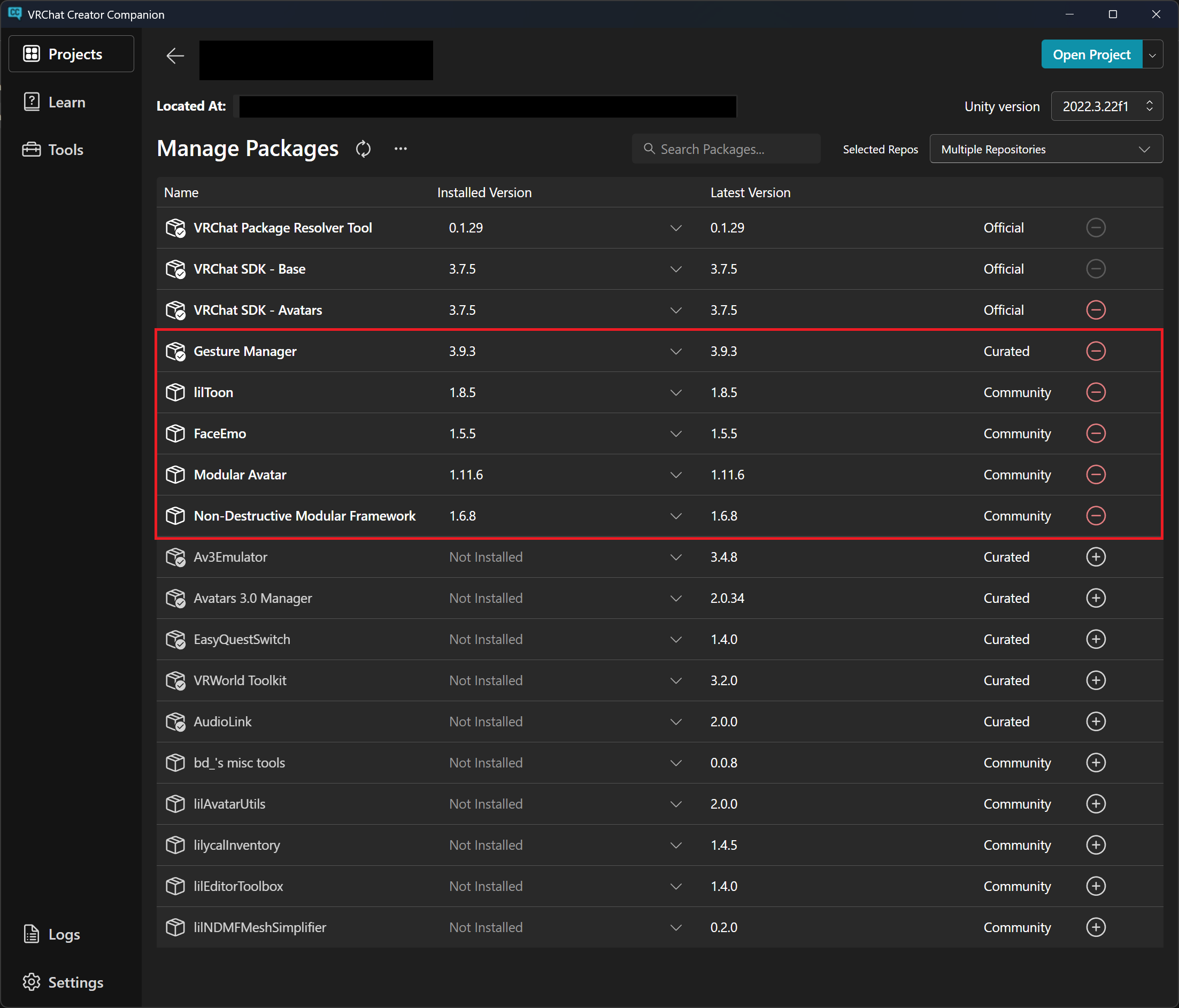
Task: Click Not Installed text for bd_'s misc tools
Action: coord(486,762)
